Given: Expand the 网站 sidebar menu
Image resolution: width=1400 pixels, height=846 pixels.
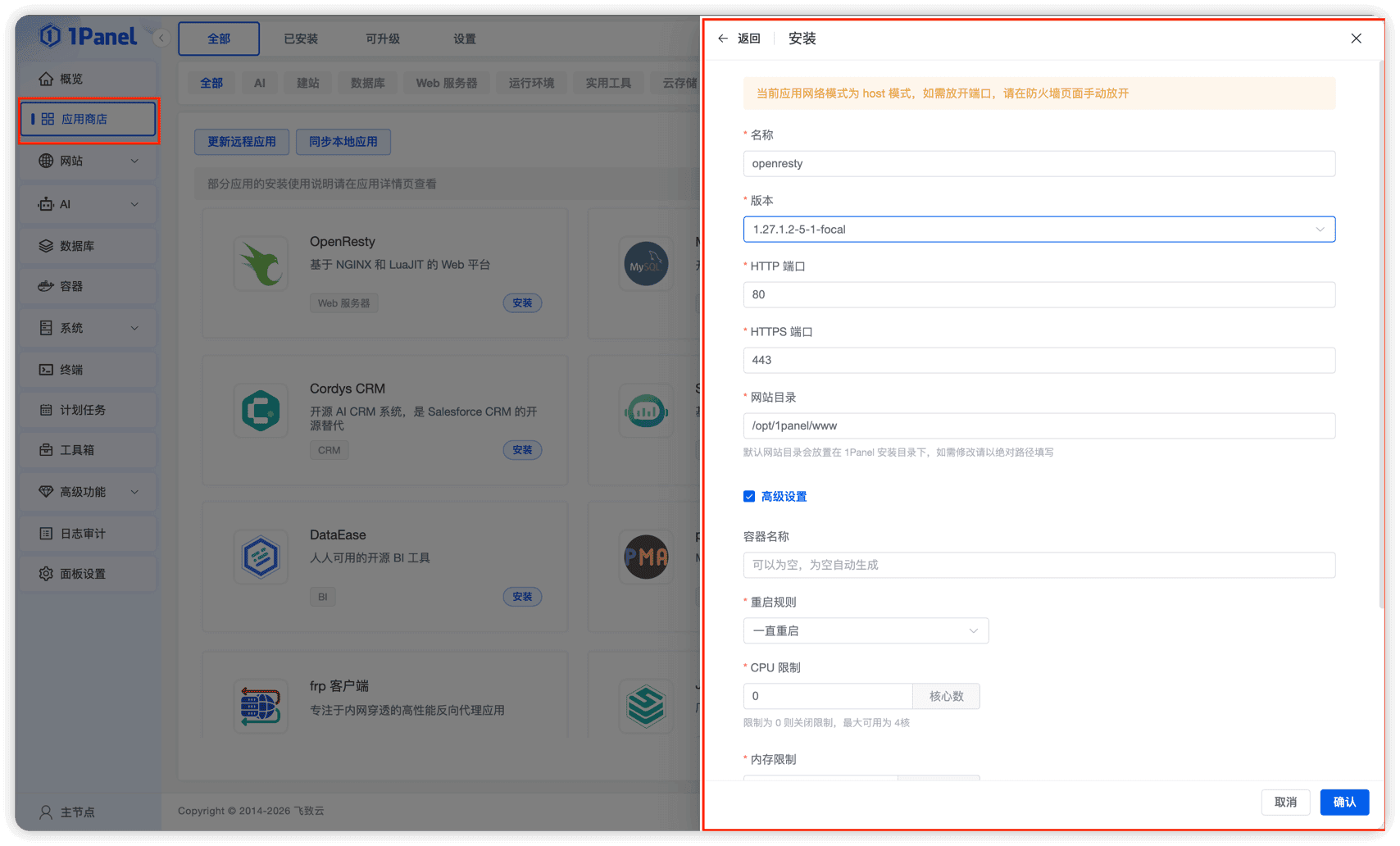Looking at the screenshot, I should pos(89,161).
